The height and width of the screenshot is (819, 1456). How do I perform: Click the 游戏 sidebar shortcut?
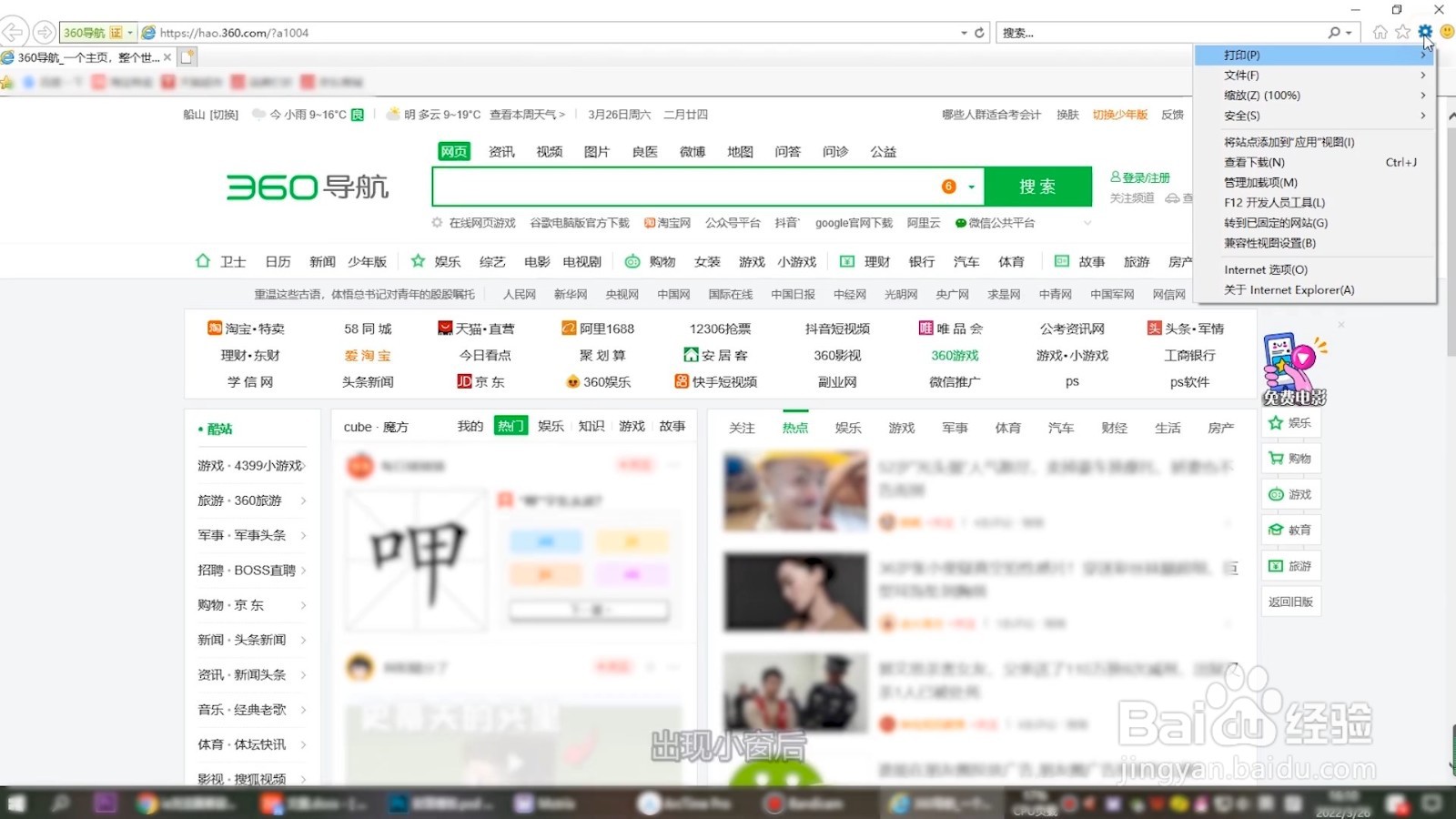click(x=1290, y=494)
